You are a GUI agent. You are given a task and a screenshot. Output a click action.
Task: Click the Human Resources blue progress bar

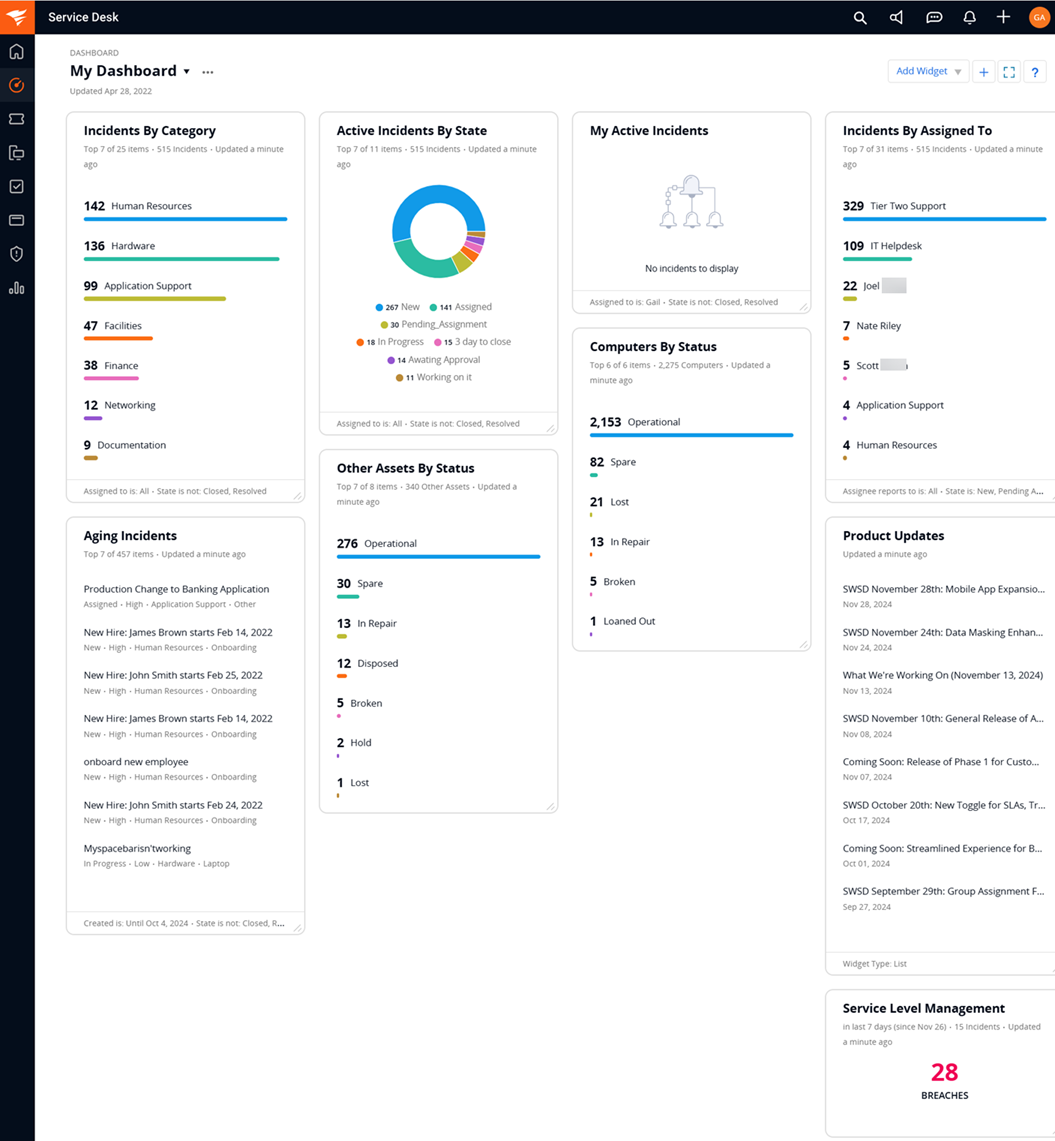click(x=185, y=219)
